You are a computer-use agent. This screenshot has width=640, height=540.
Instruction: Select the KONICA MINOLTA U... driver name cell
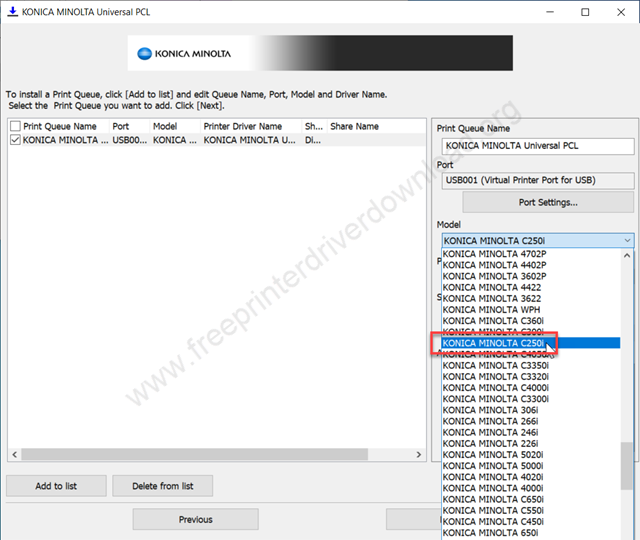(249, 140)
